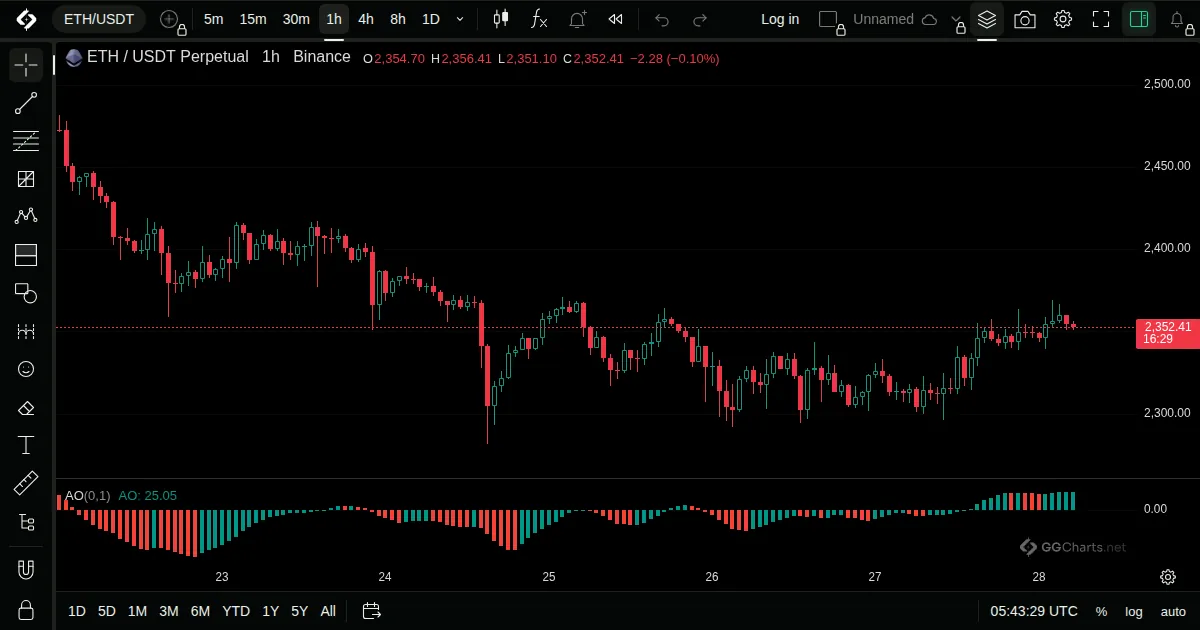
Task: Select the trend line tool
Action: tap(26, 103)
